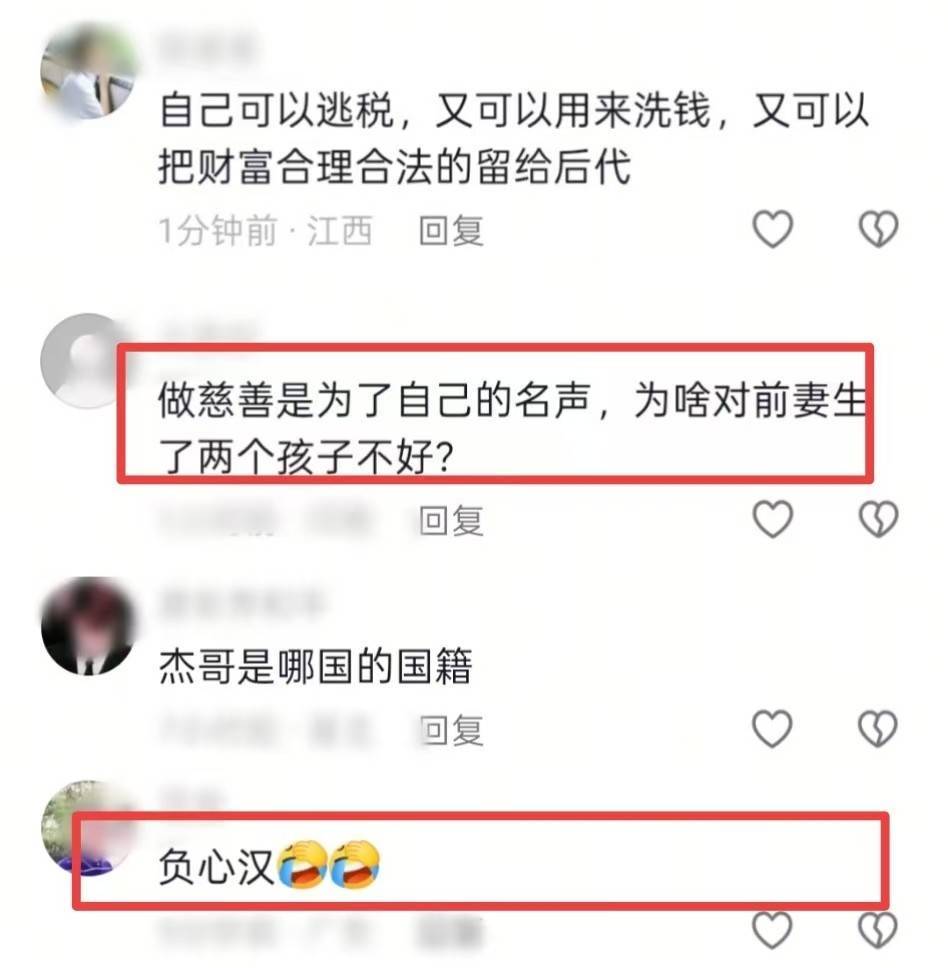The height and width of the screenshot is (968, 948).
Task: Like the 负心汉 comment
Action: (773, 930)
